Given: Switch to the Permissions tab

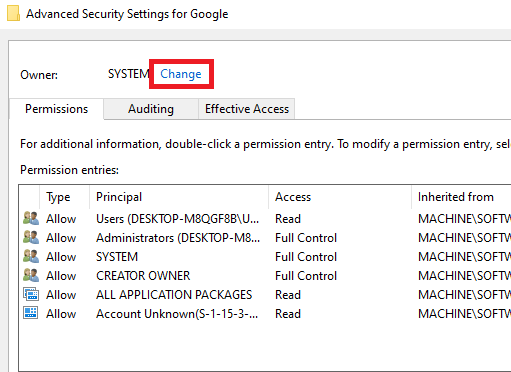Looking at the screenshot, I should tap(56, 109).
